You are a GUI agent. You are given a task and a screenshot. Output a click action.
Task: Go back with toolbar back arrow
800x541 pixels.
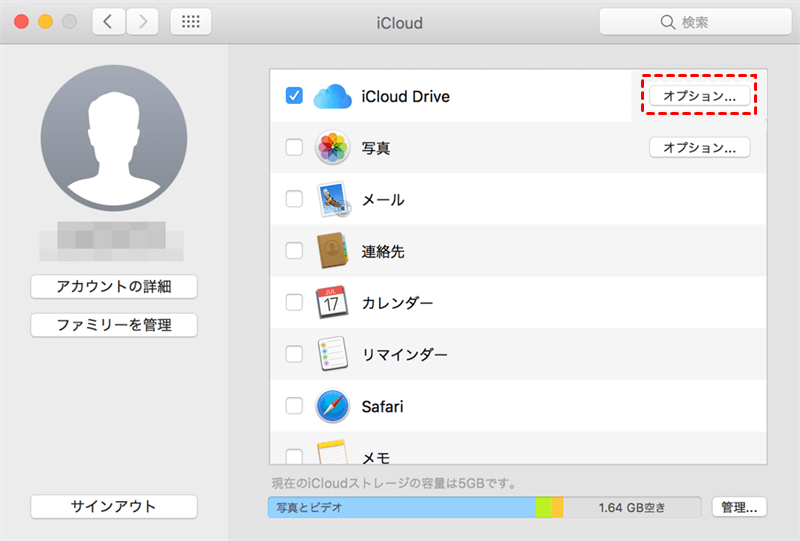(109, 22)
